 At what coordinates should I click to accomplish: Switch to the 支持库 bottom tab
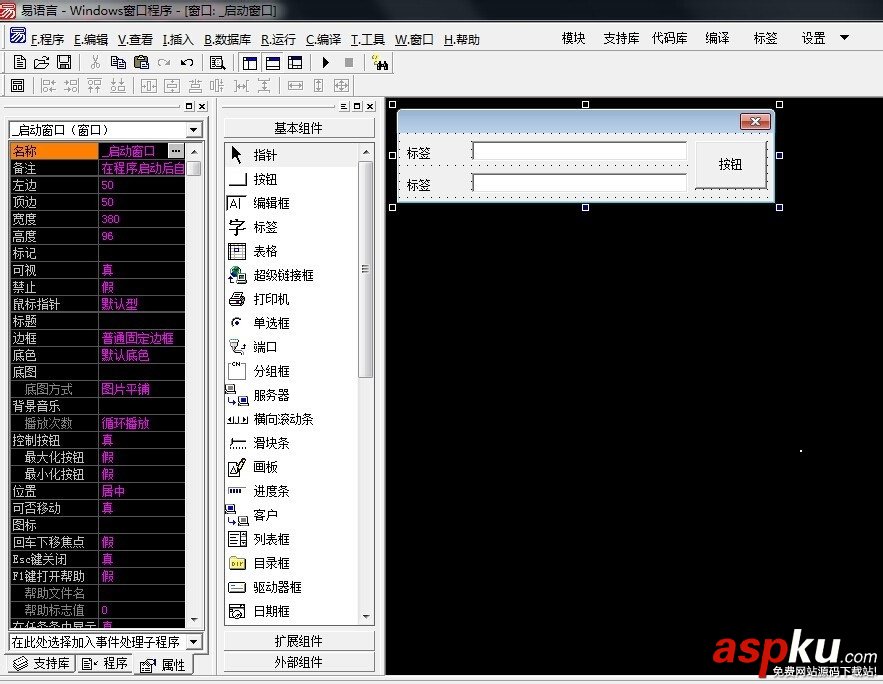pyautogui.click(x=41, y=663)
